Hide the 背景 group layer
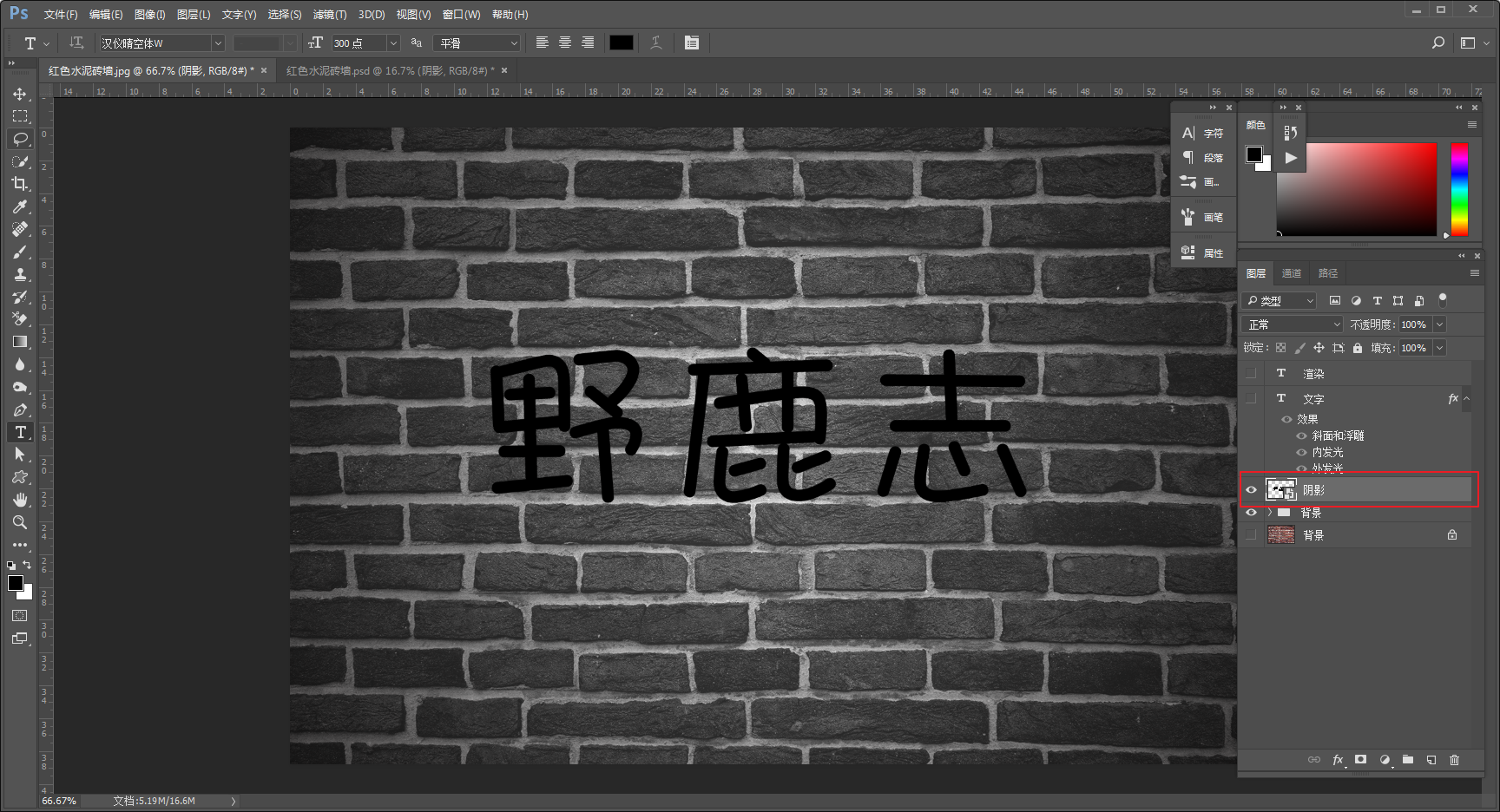The width and height of the screenshot is (1500, 812). pos(1251,513)
